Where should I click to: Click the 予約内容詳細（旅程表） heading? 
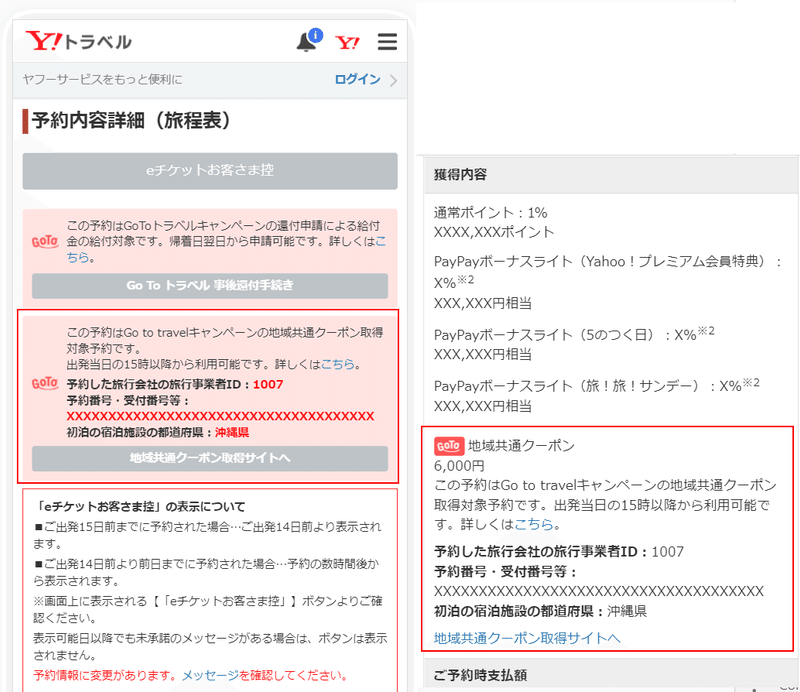point(131,121)
